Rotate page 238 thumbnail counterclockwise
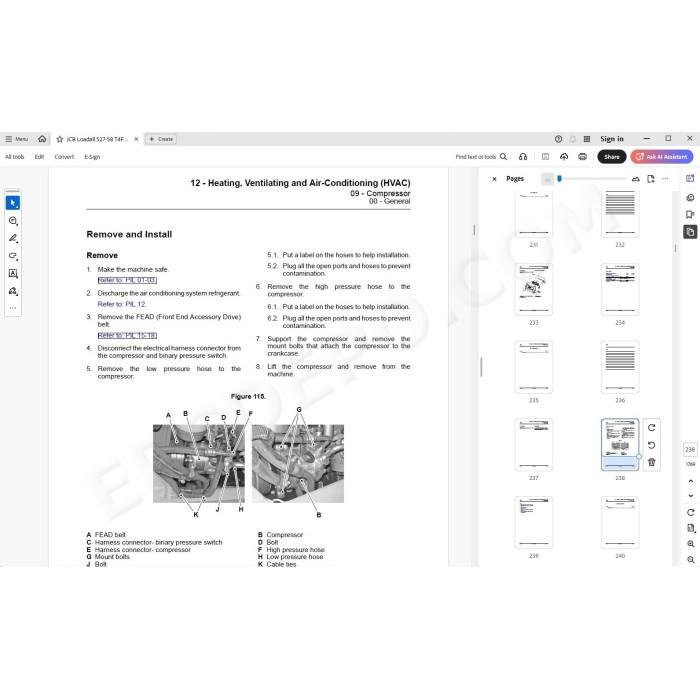 click(651, 445)
